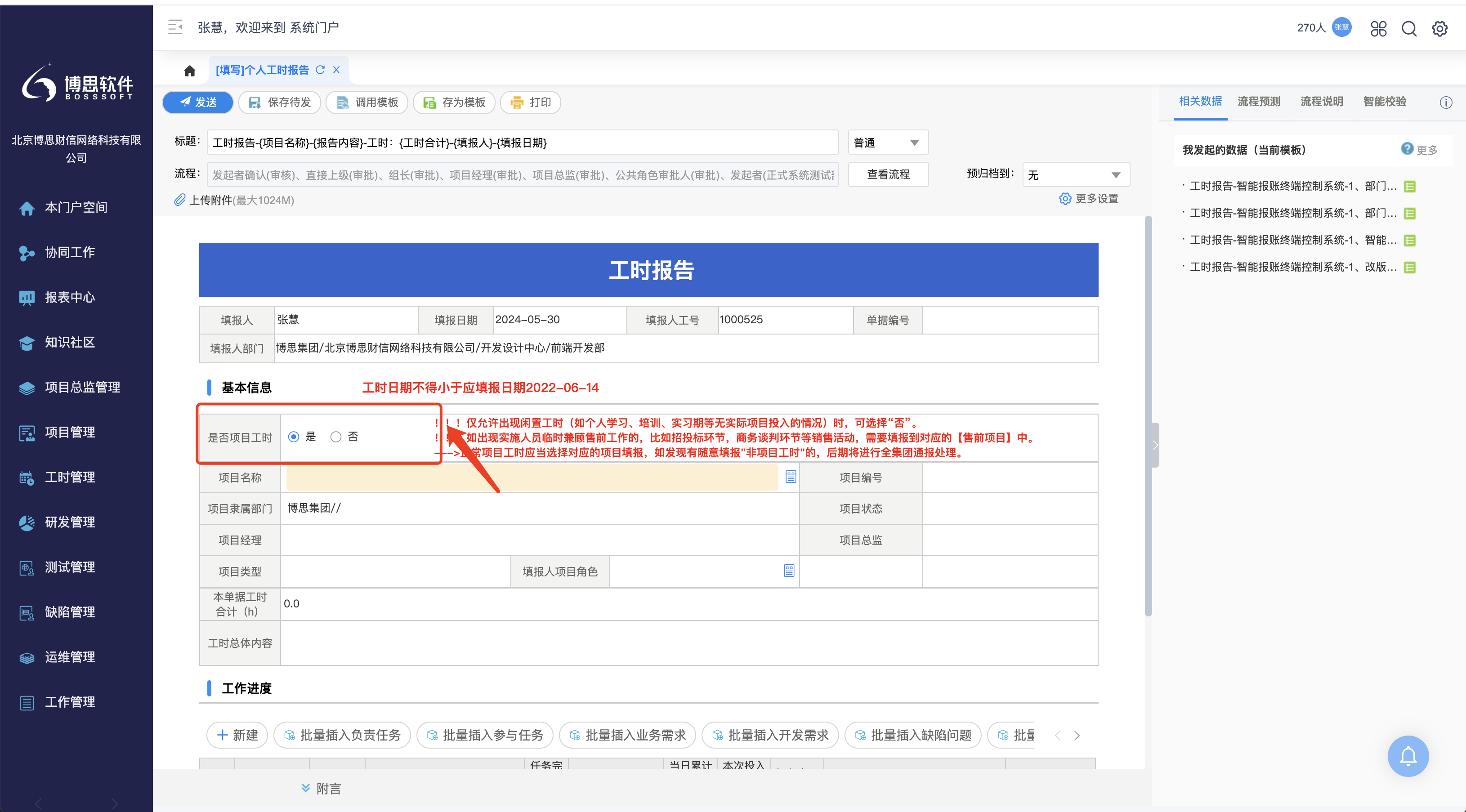The height and width of the screenshot is (812, 1466).
Task: Open first 部门 report in related data
Action: tap(1292, 186)
